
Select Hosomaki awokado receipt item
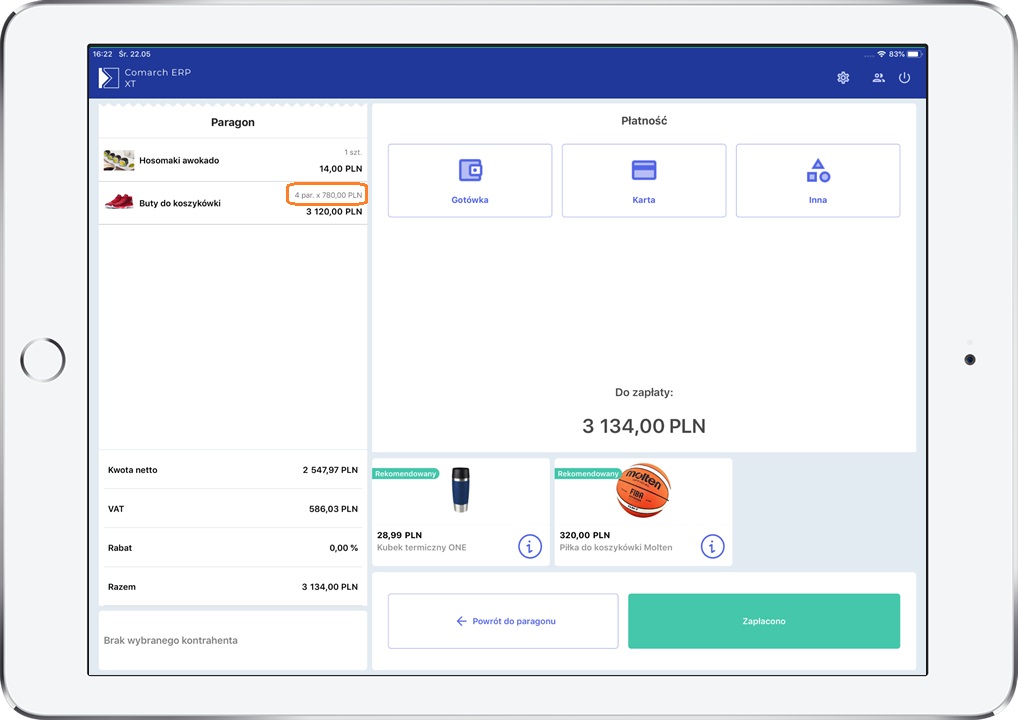click(232, 160)
